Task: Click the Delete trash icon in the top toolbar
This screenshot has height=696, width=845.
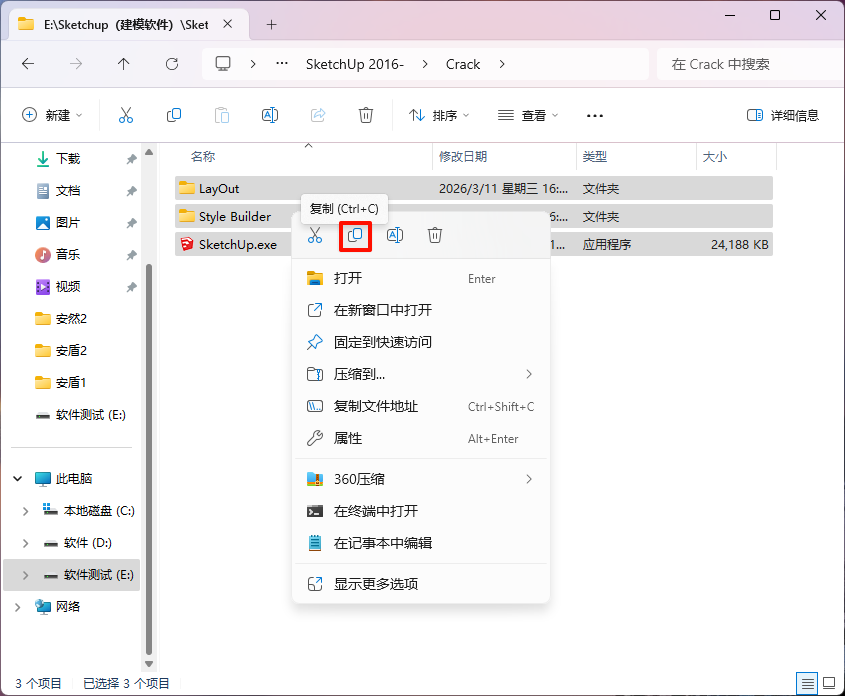Action: tap(366, 115)
